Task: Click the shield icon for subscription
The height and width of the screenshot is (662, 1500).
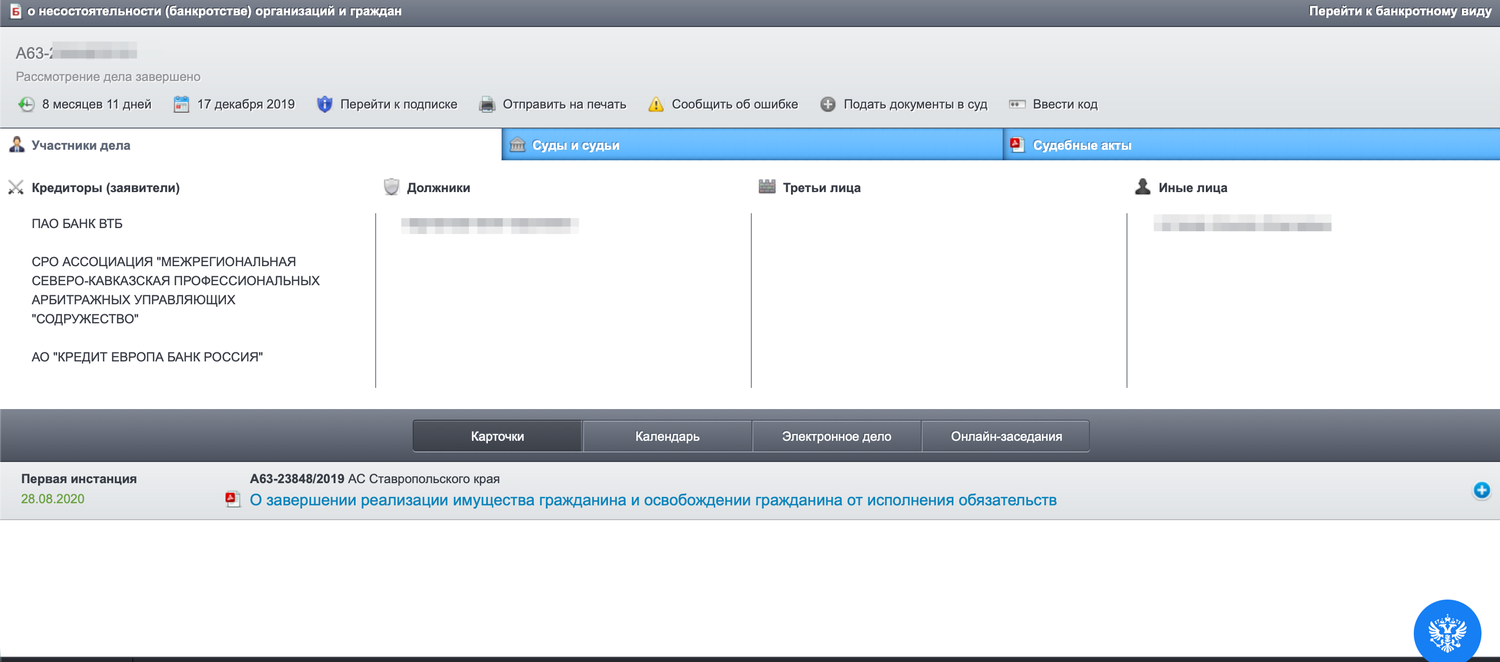Action: [324, 104]
